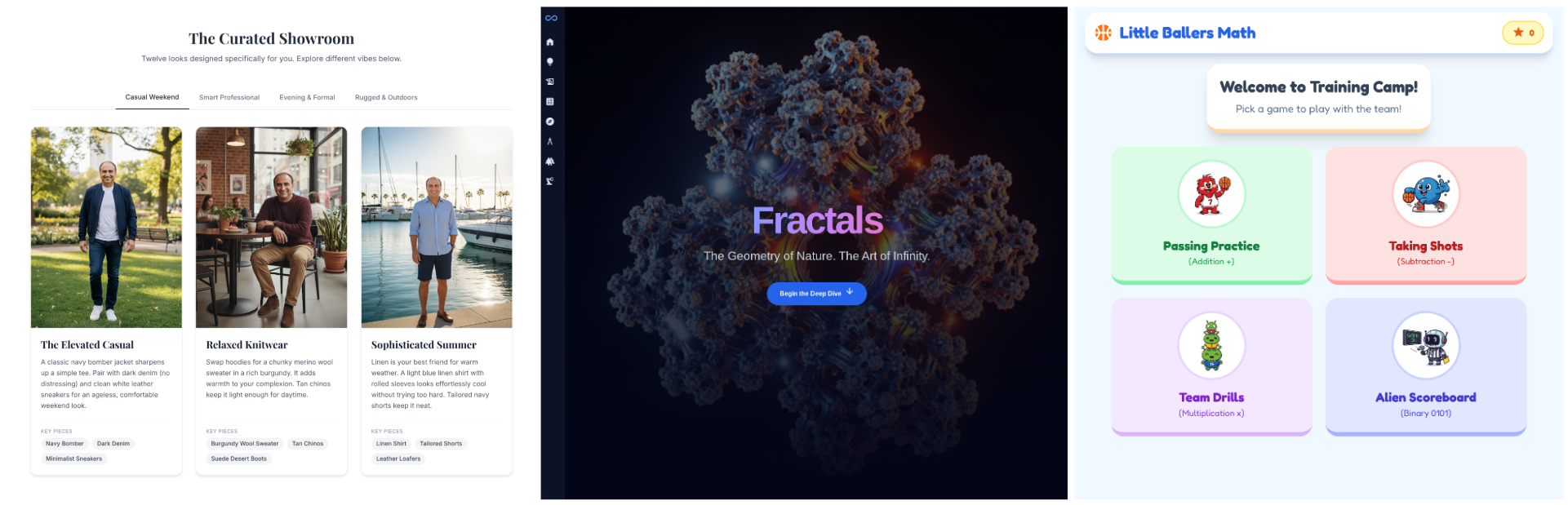Click the star score counter badge
1568x505 pixels.
pos(1522,33)
